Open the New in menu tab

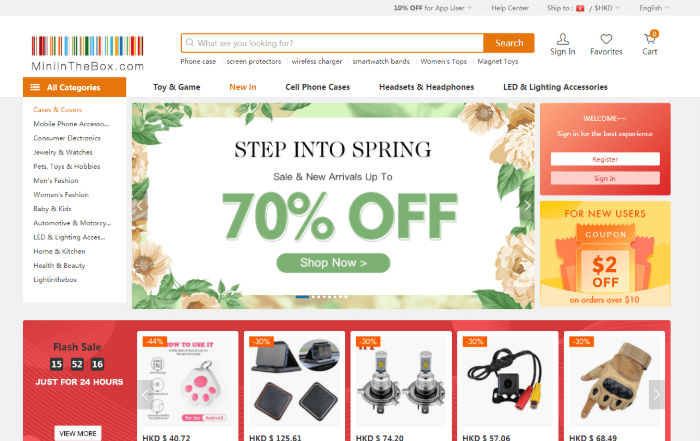(x=243, y=87)
